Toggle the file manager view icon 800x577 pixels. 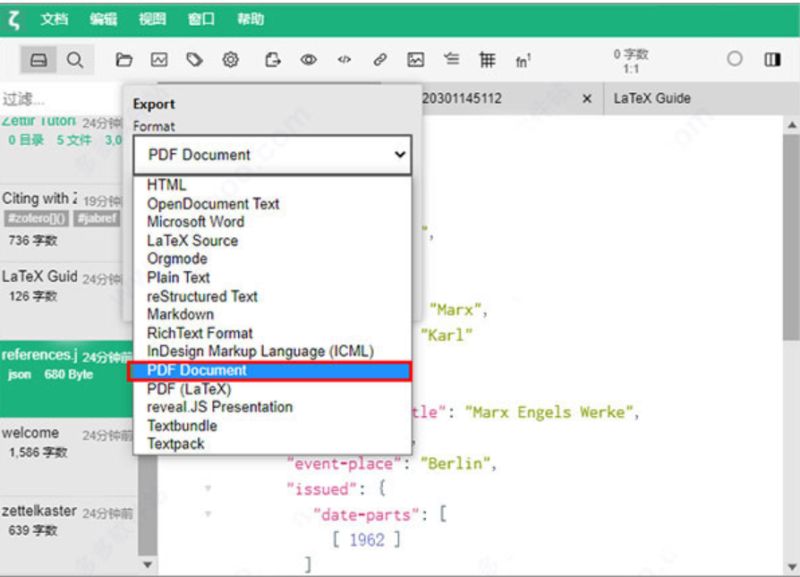(39, 60)
